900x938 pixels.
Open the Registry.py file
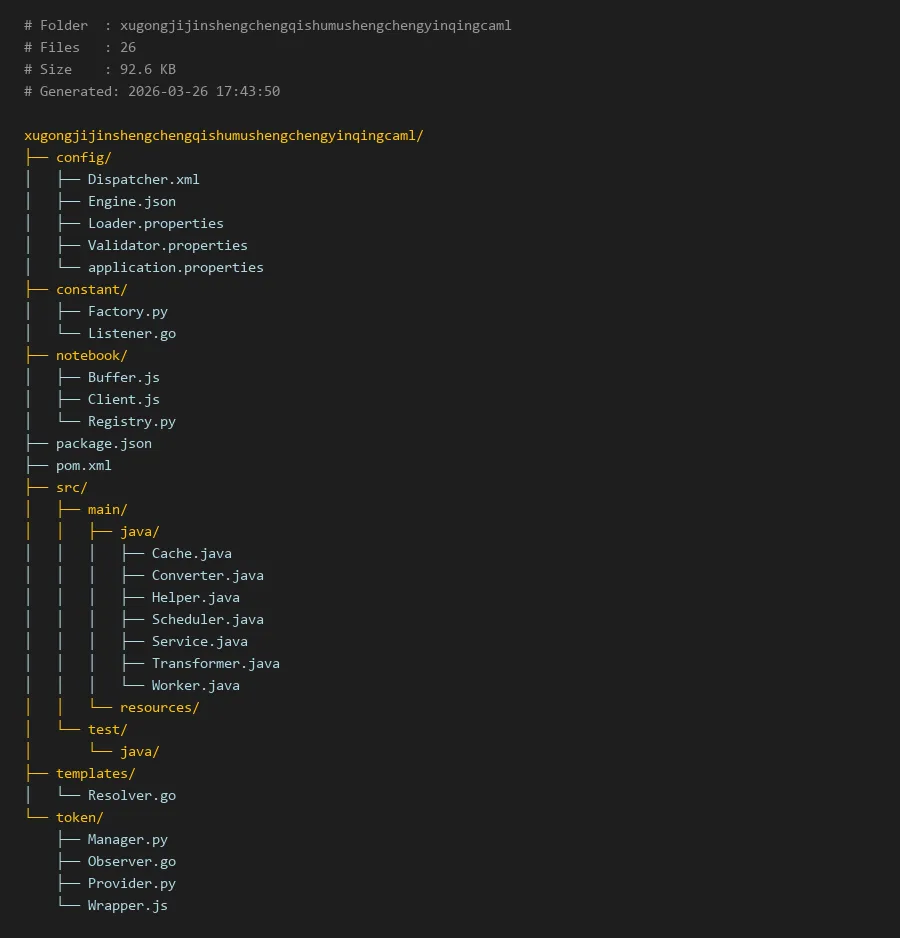click(131, 421)
